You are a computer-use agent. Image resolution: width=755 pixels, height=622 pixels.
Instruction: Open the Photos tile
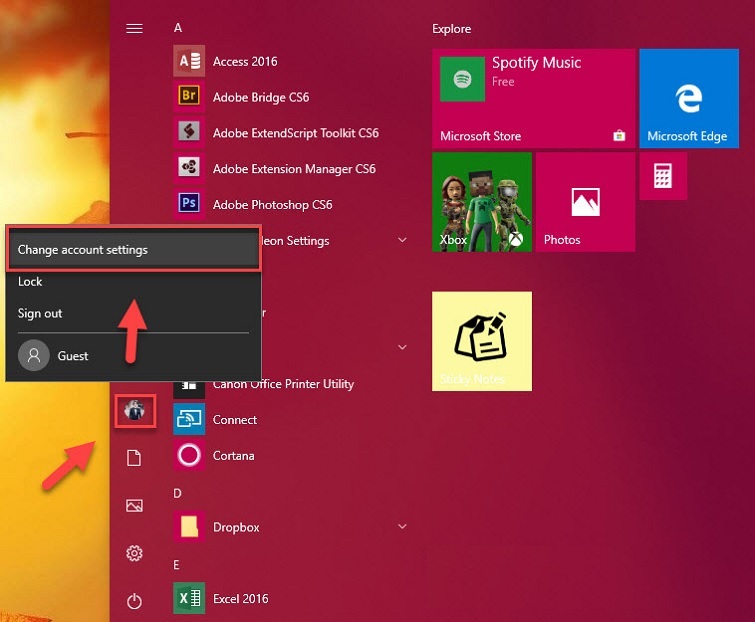[x=585, y=202]
